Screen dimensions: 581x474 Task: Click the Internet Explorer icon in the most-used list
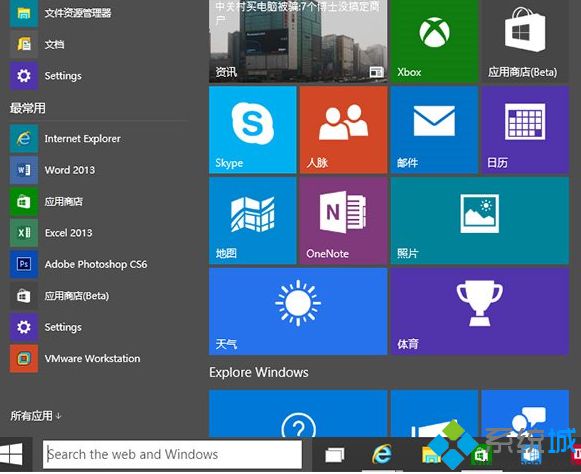coord(24,139)
